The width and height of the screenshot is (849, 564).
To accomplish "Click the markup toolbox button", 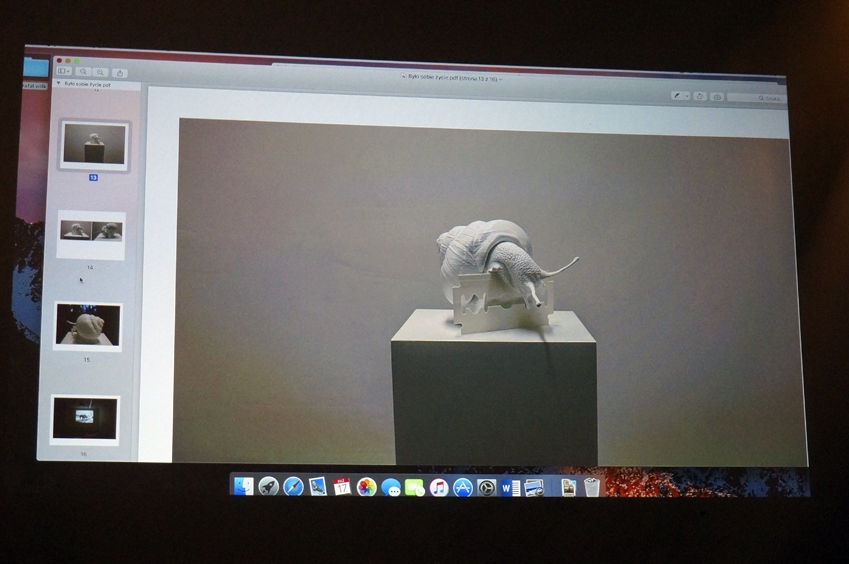I will point(717,97).
